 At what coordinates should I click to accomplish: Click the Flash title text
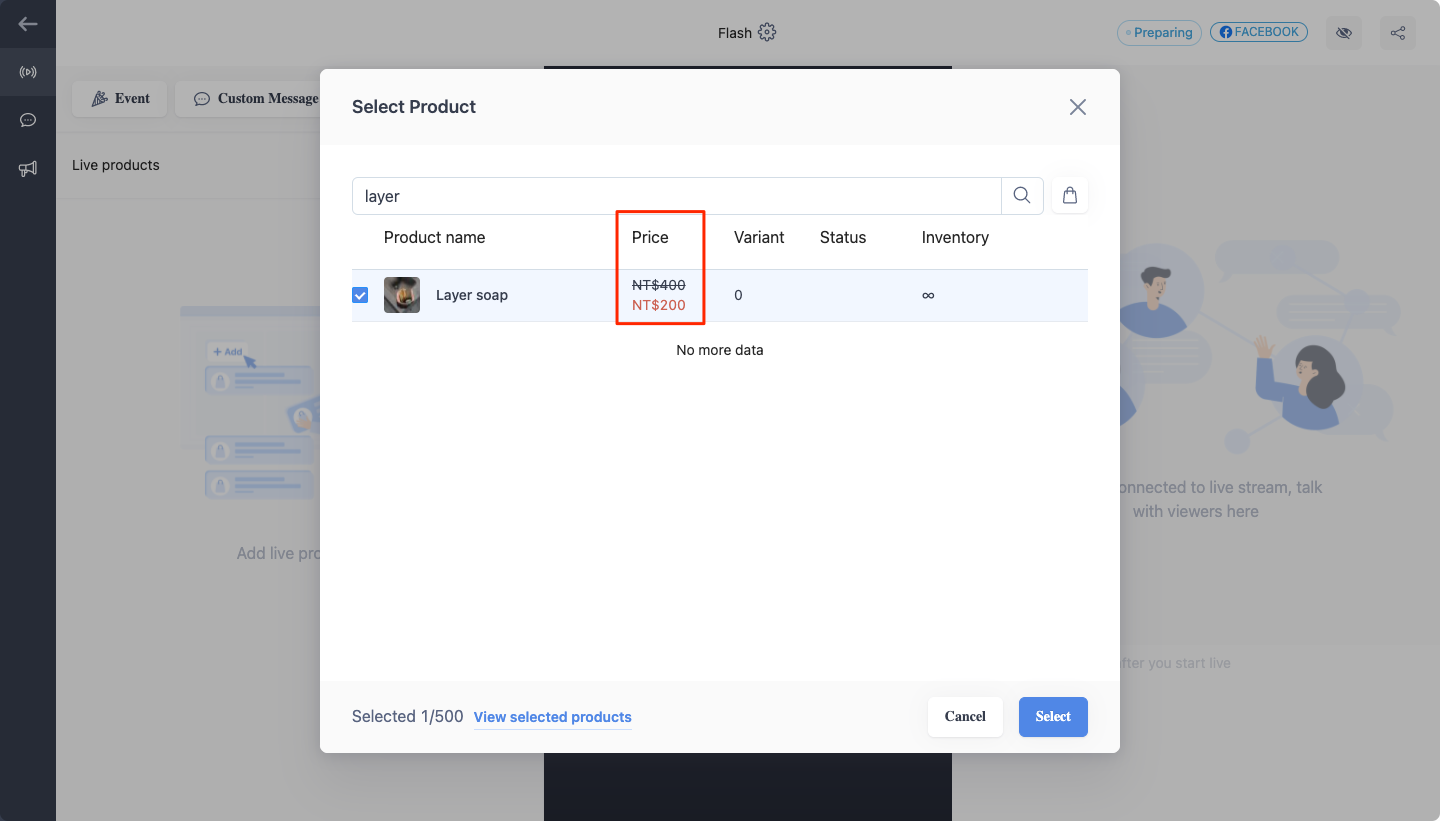point(735,33)
